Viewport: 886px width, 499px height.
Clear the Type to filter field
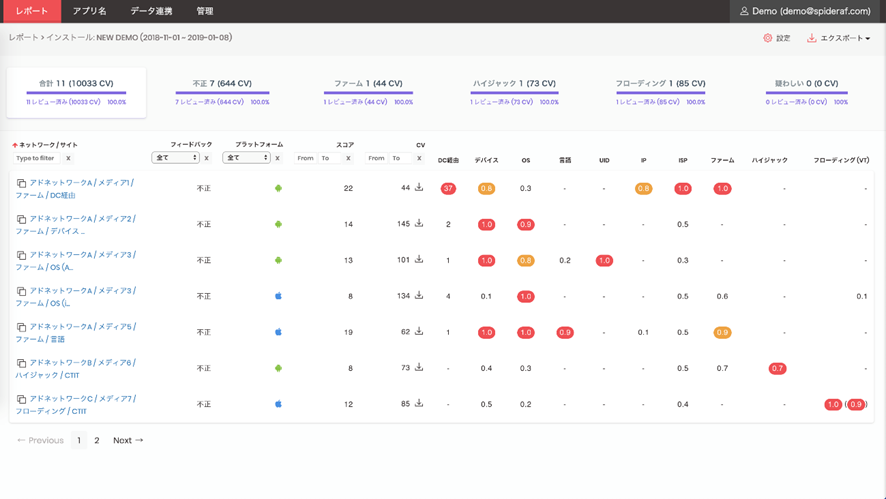[68, 158]
